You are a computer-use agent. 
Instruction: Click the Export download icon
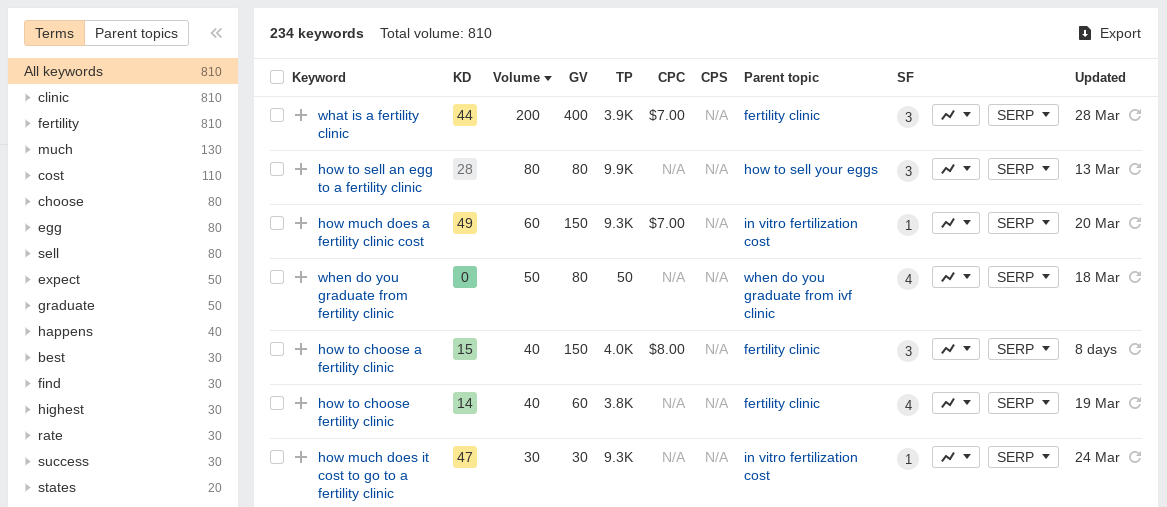tap(1084, 34)
